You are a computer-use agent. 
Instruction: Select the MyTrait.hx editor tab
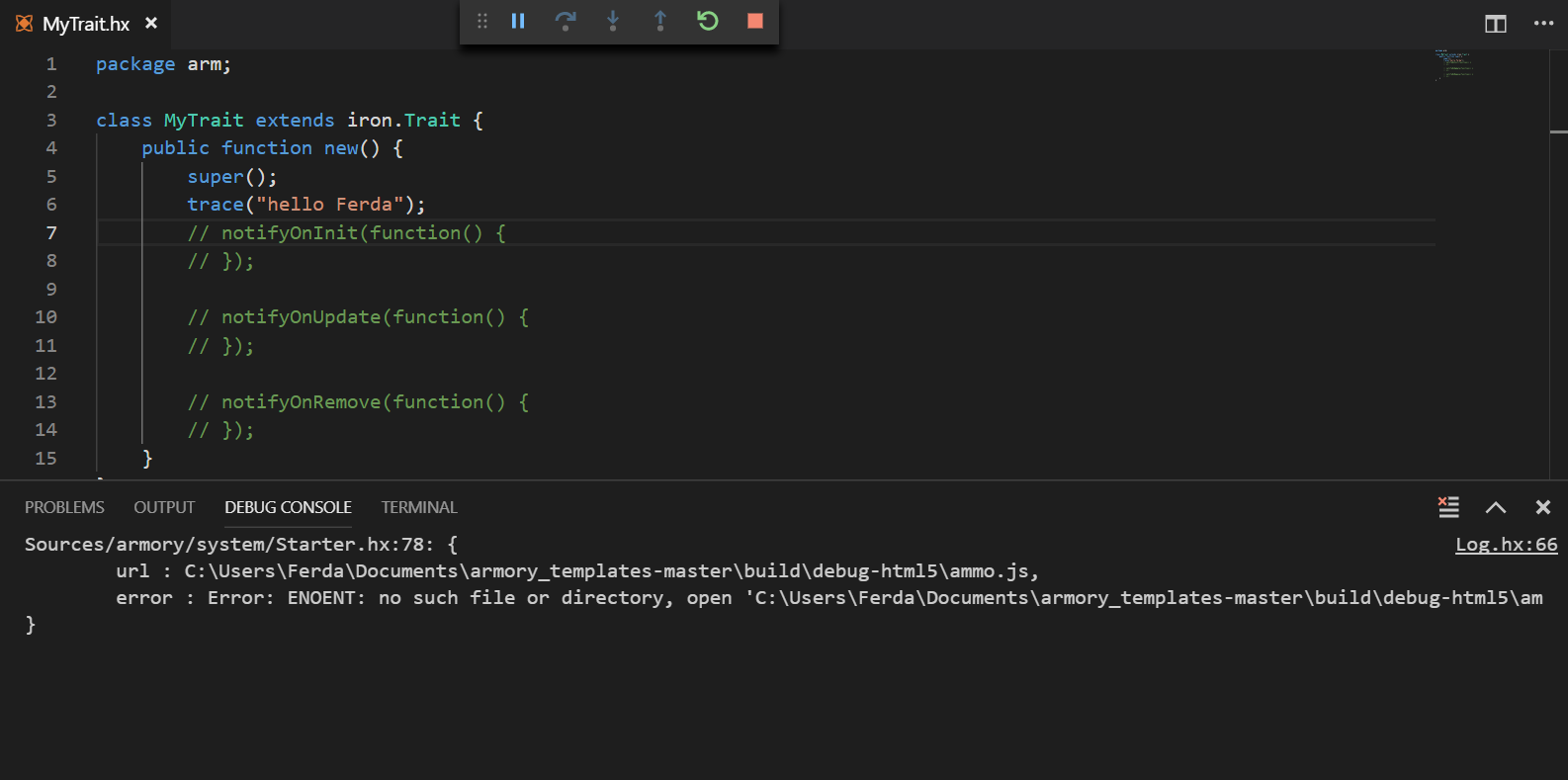click(87, 24)
